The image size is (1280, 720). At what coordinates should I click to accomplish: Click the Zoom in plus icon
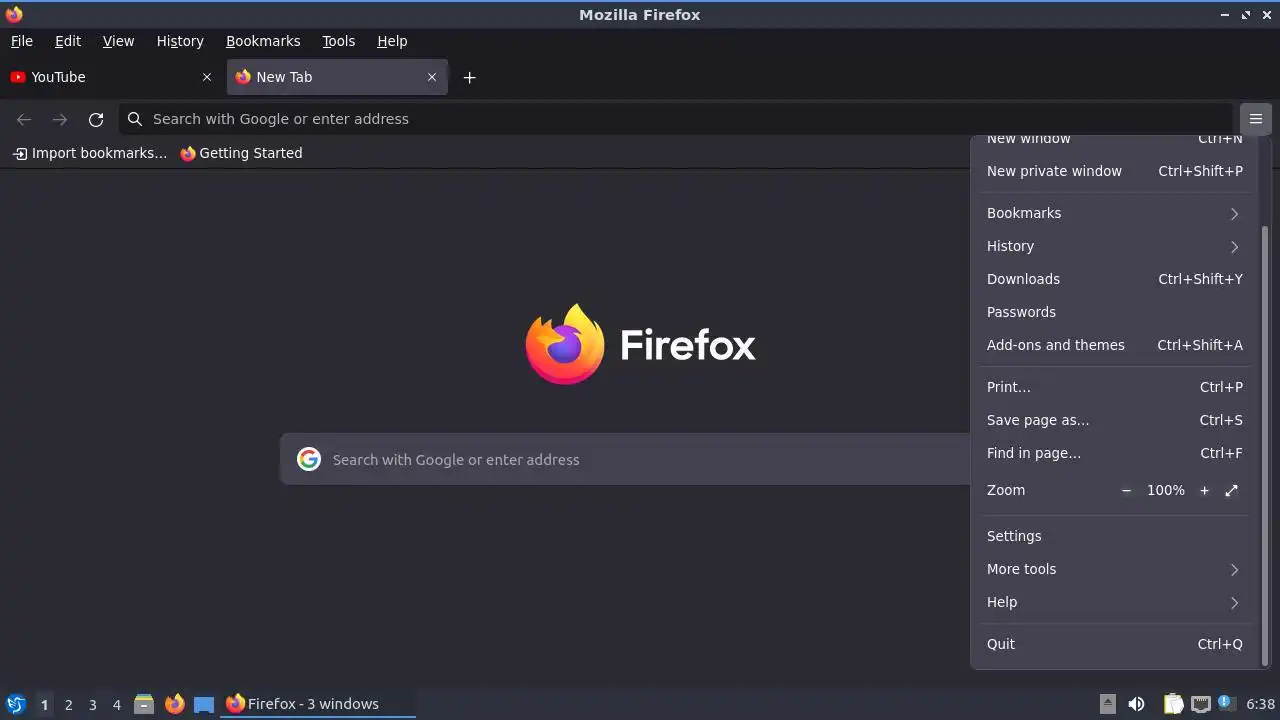pos(1204,490)
